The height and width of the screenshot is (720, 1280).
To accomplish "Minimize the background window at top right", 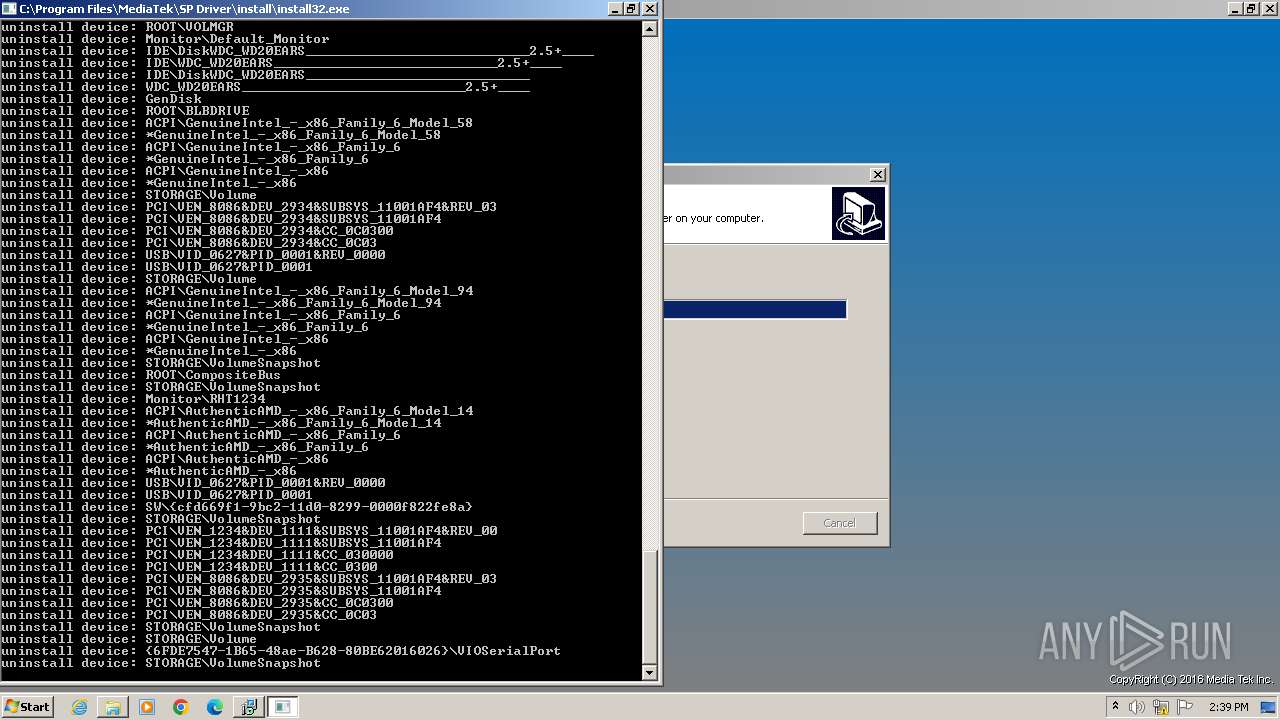I will pyautogui.click(x=1235, y=8).
